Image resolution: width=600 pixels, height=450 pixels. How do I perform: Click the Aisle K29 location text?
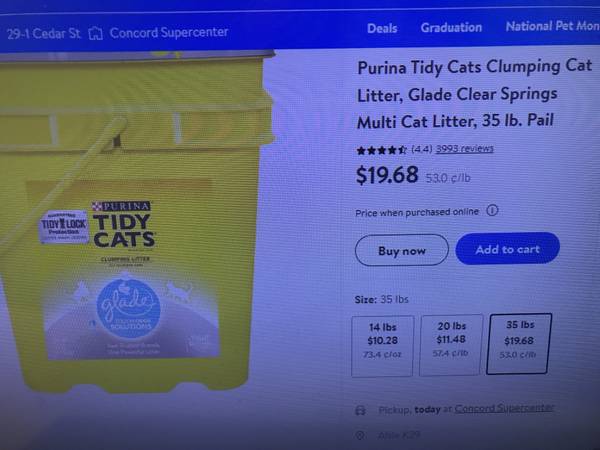click(399, 435)
